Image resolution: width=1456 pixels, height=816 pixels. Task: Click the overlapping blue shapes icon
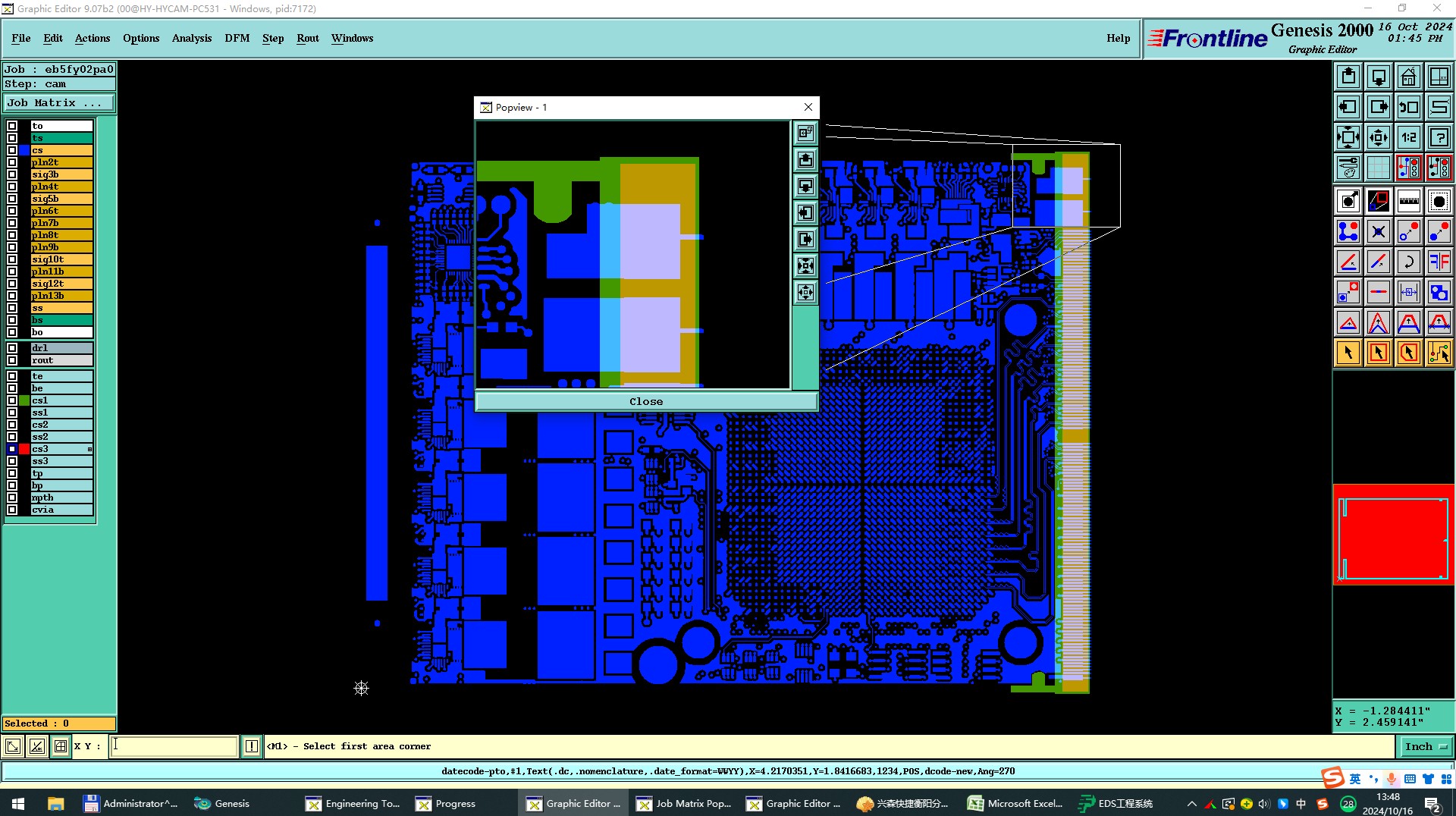click(1439, 292)
